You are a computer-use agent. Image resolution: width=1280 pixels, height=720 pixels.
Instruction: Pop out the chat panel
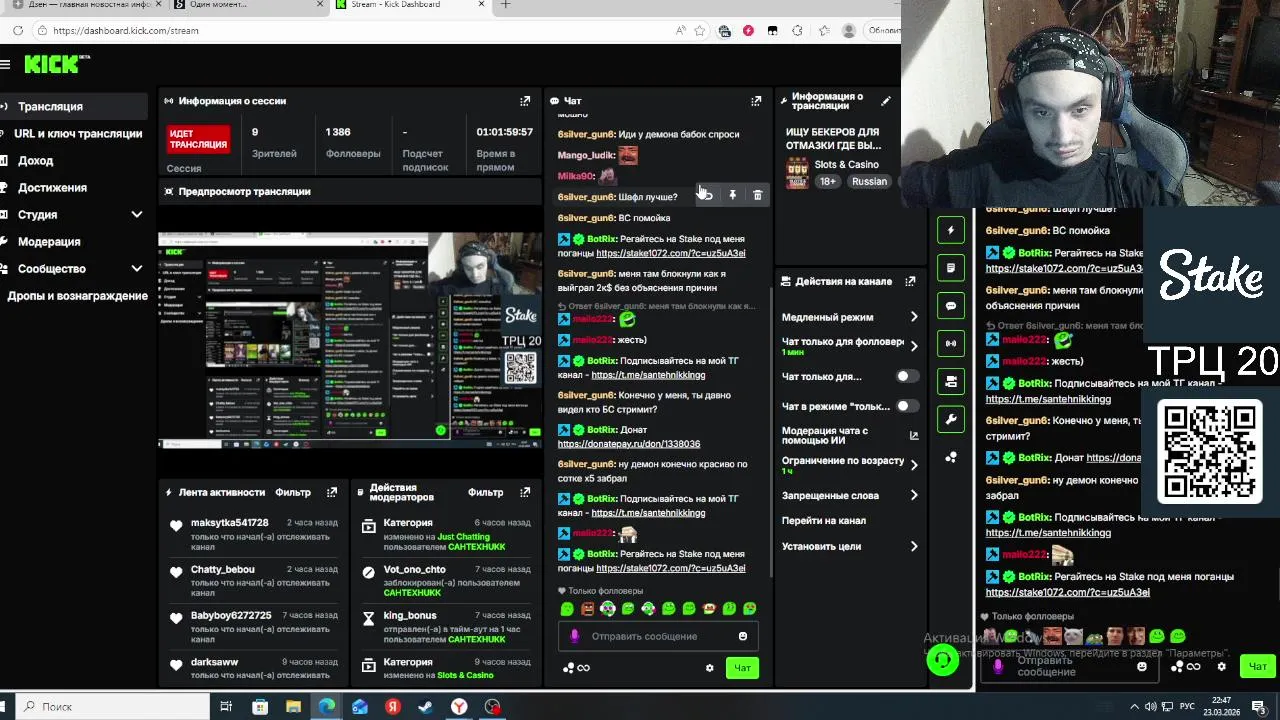tap(756, 101)
